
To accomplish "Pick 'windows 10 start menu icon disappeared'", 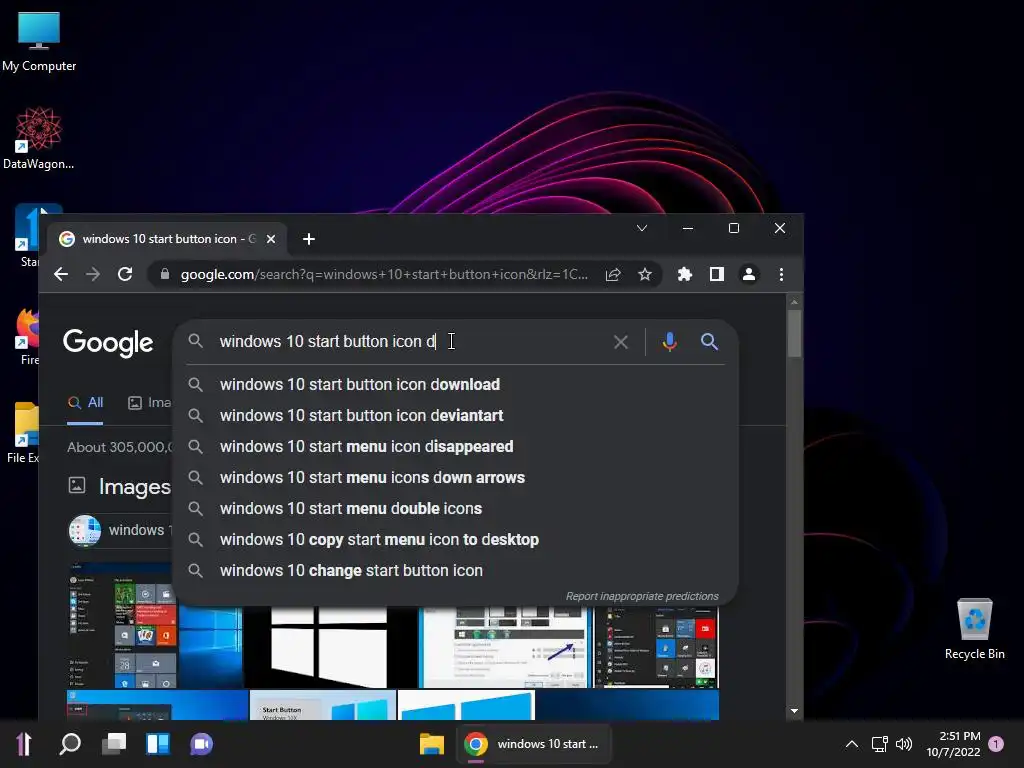I will coord(456,447).
